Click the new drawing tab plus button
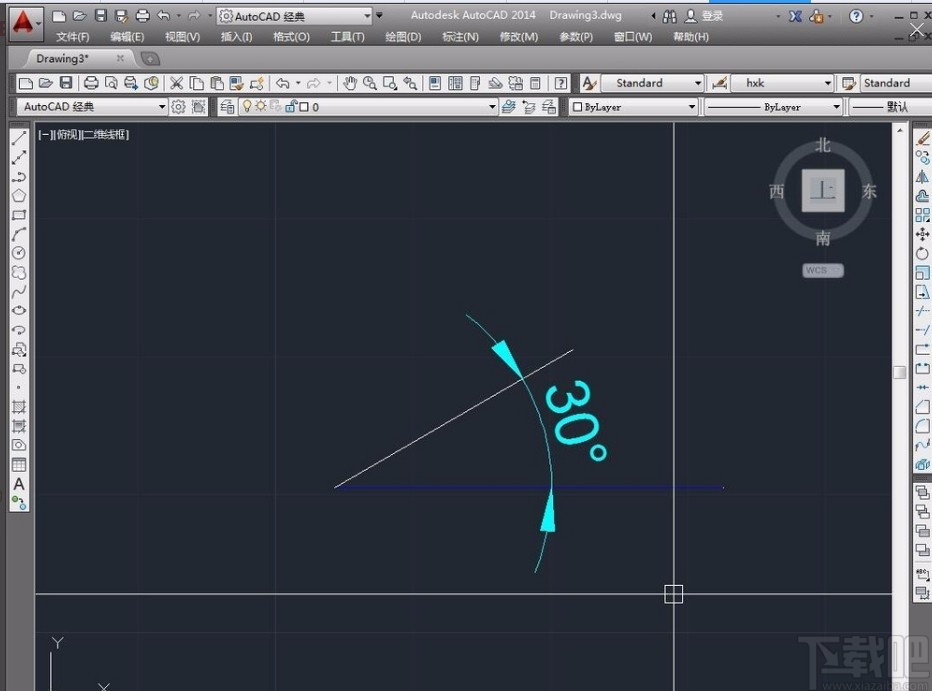Screen dimensions: 932x691 (150, 58)
